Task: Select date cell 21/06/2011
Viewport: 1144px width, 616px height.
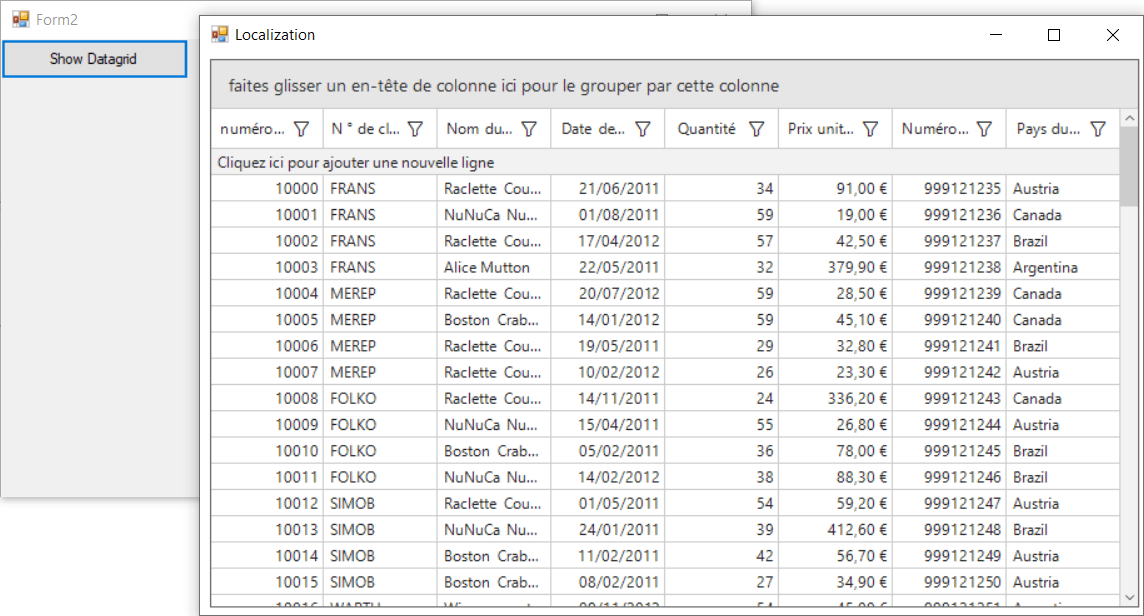Action: (x=608, y=188)
